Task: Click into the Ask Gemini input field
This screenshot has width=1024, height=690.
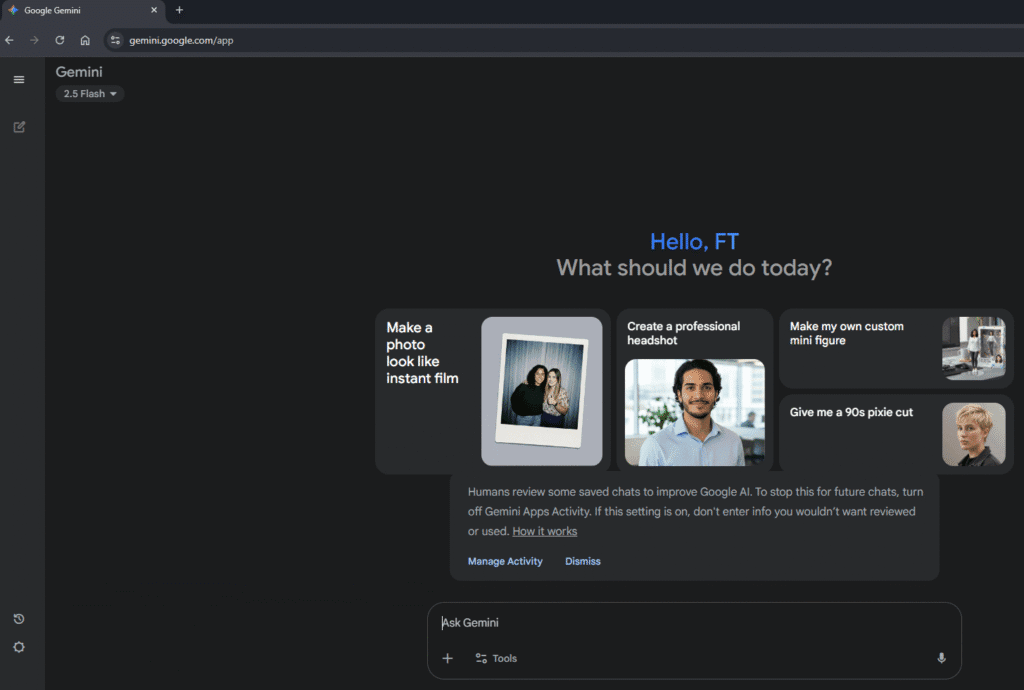Action: coord(690,623)
